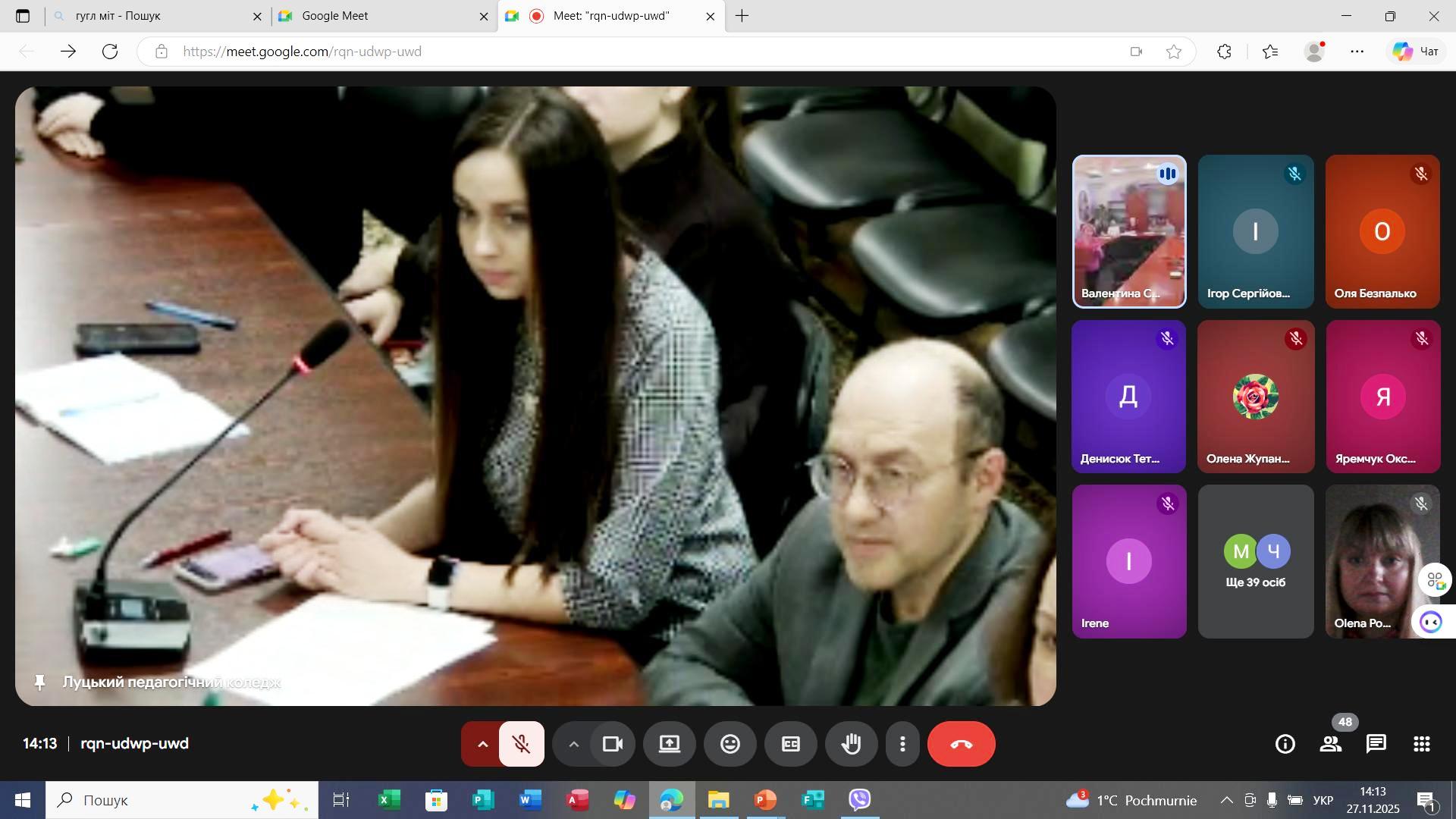Image resolution: width=1456 pixels, height=819 pixels.
Task: Toggle the camera button in Meet
Action: [612, 744]
